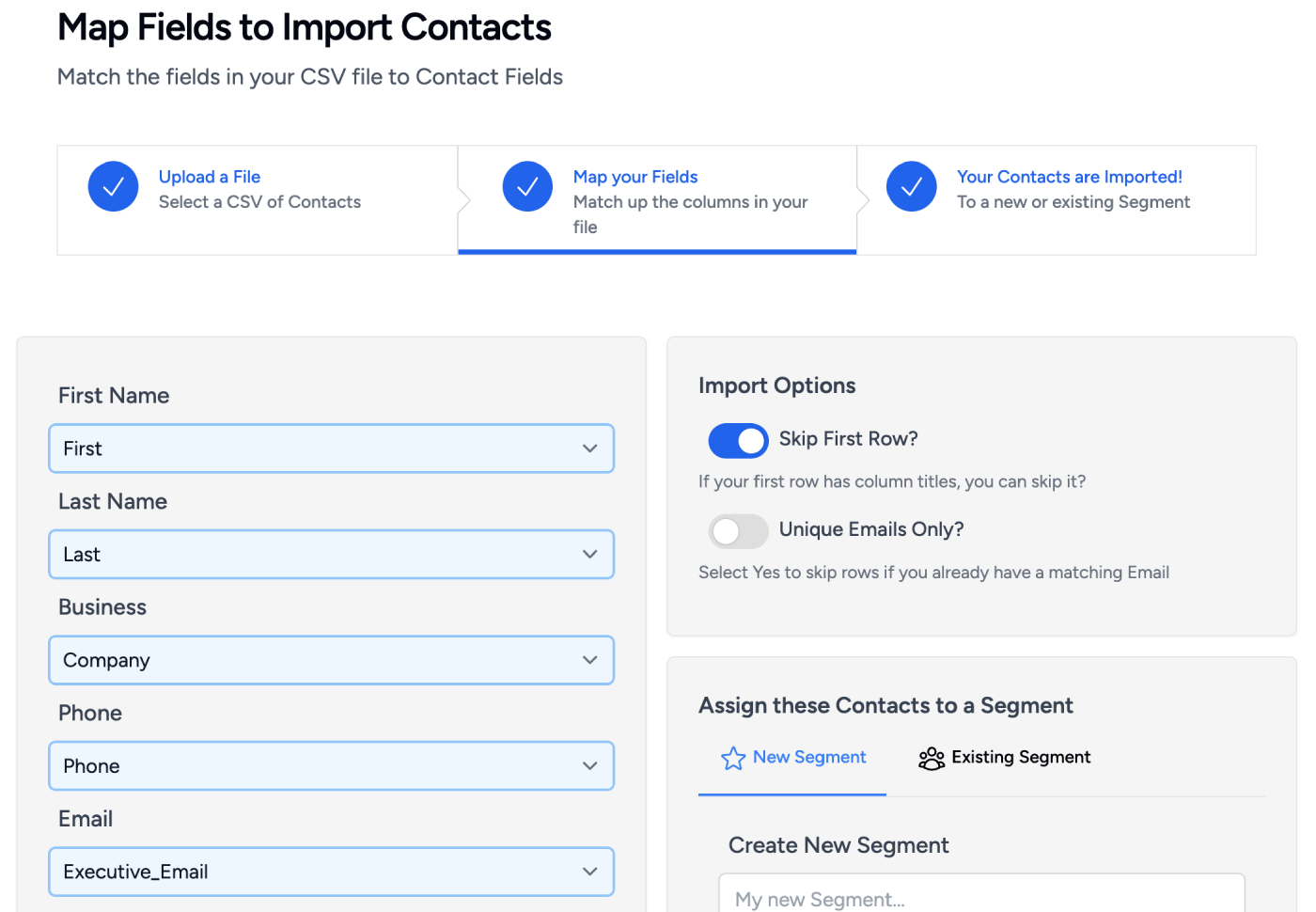Open the Last Name field dropdown
This screenshot has height=912, width=1316.
[331, 555]
